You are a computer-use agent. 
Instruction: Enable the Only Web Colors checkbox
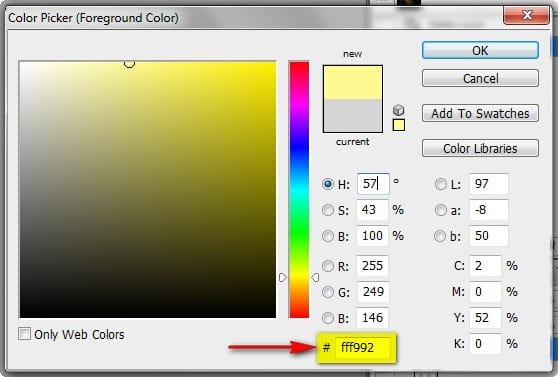[24, 334]
